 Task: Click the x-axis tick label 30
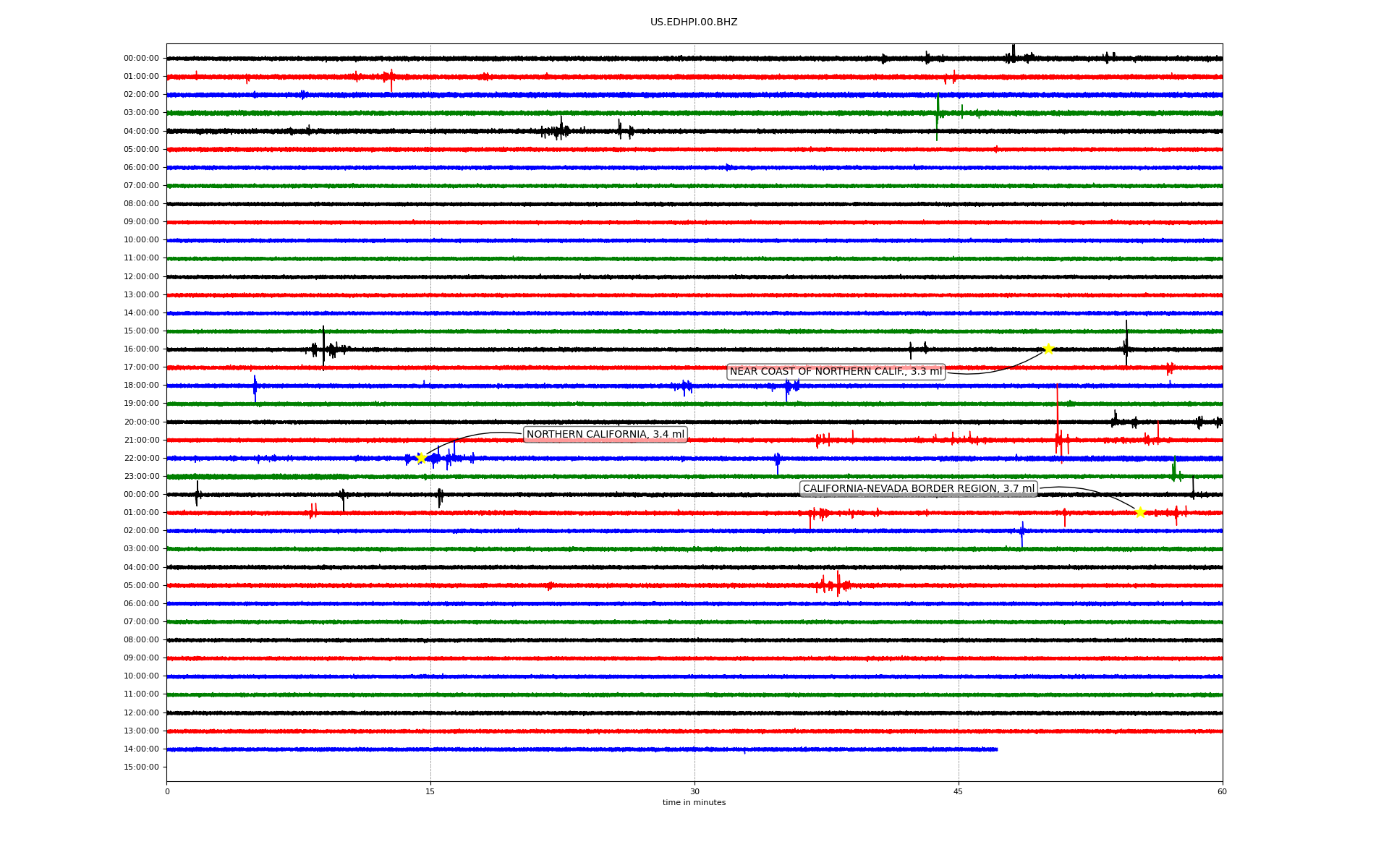click(694, 791)
